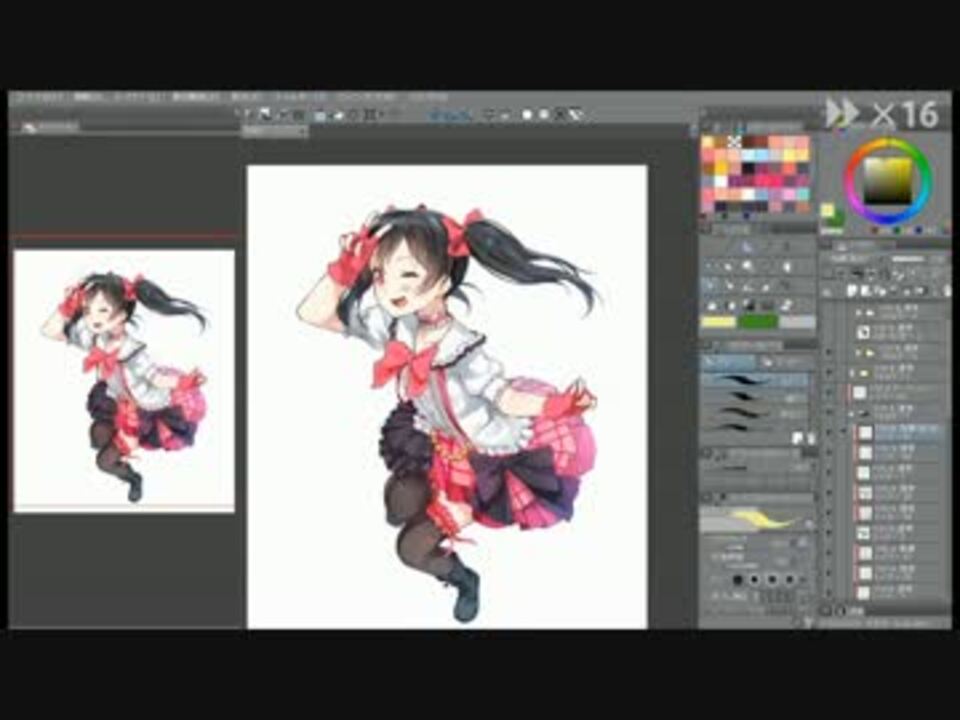Select the highlighted blue layer thumbnail
Viewport: 960px width, 720px height.
tap(865, 432)
